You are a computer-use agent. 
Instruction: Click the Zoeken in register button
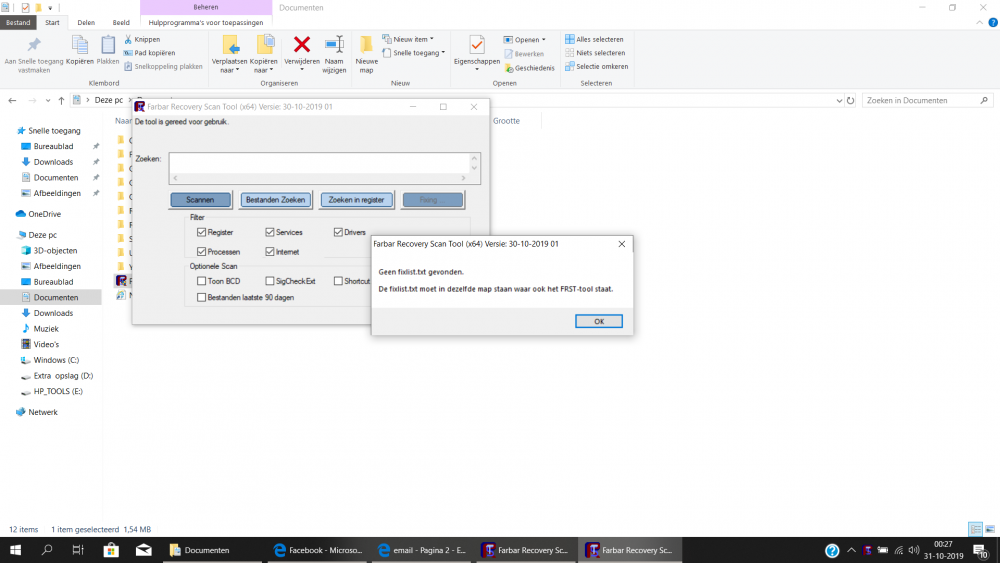click(x=357, y=200)
